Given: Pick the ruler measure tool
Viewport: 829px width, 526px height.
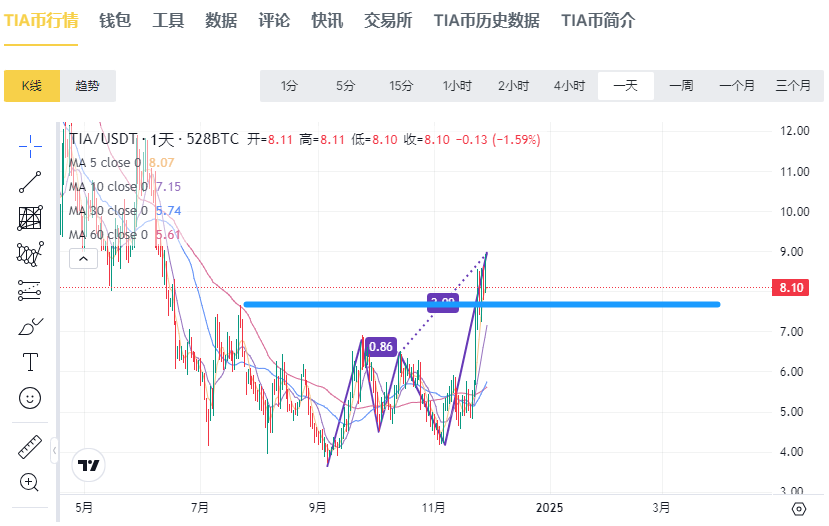Looking at the screenshot, I should [x=30, y=447].
